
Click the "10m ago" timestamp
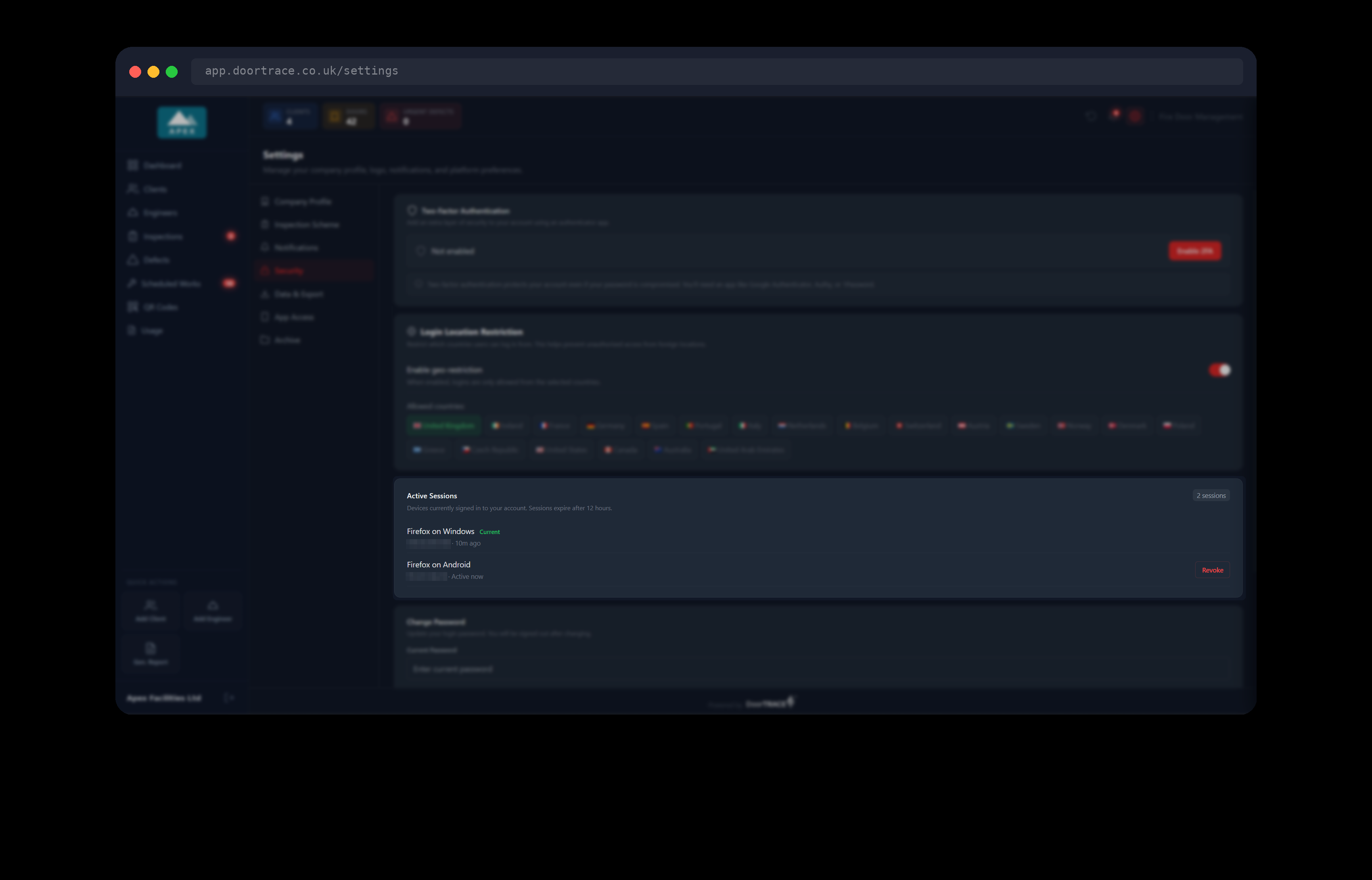468,544
